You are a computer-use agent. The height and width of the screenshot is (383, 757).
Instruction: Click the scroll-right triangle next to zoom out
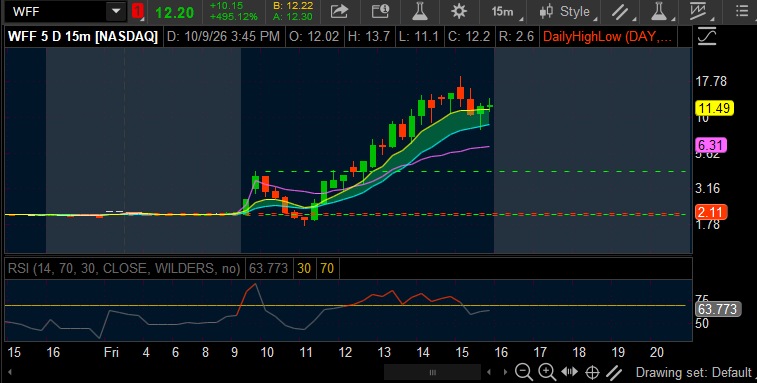coord(505,372)
